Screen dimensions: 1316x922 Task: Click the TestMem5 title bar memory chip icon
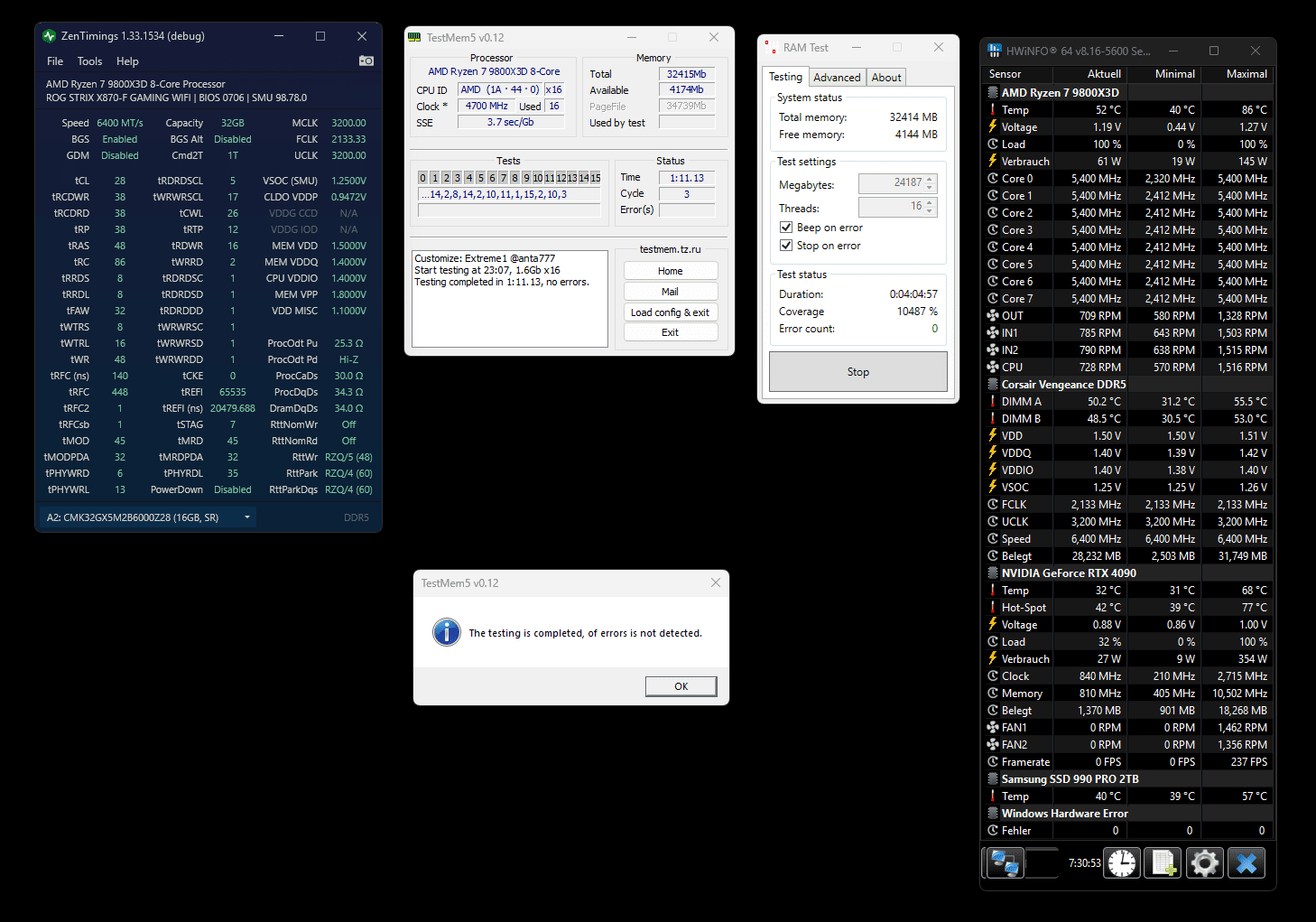coord(414,37)
